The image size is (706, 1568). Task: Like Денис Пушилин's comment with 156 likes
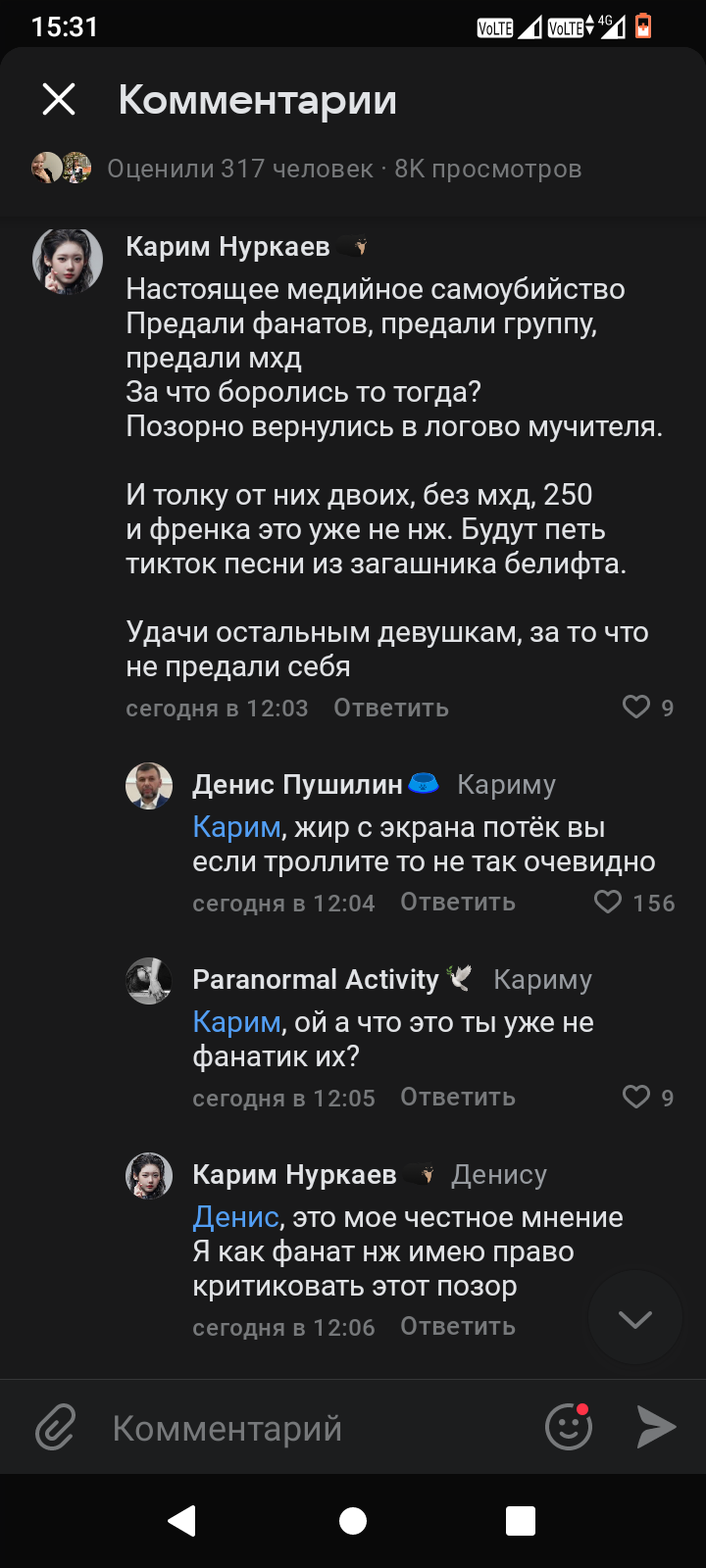click(608, 902)
